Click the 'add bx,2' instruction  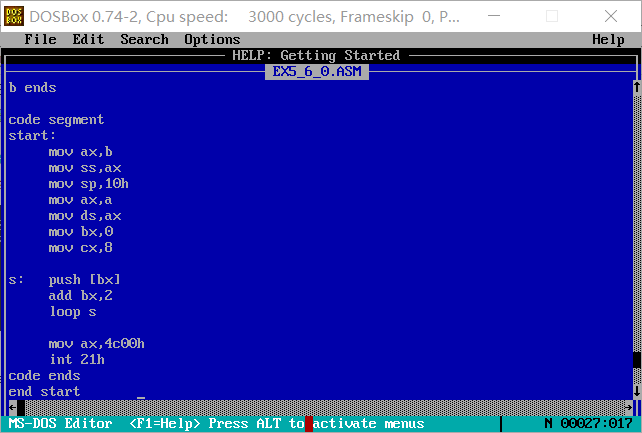tap(80, 295)
